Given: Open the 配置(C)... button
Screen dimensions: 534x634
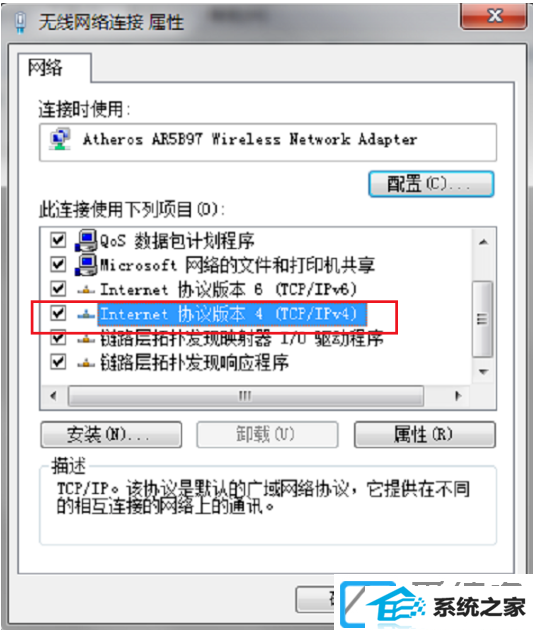Looking at the screenshot, I should [x=431, y=184].
